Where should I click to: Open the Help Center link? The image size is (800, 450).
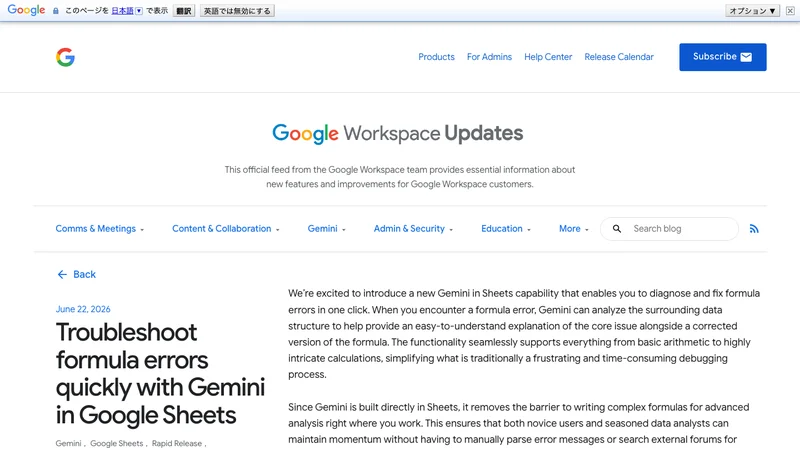pos(548,57)
